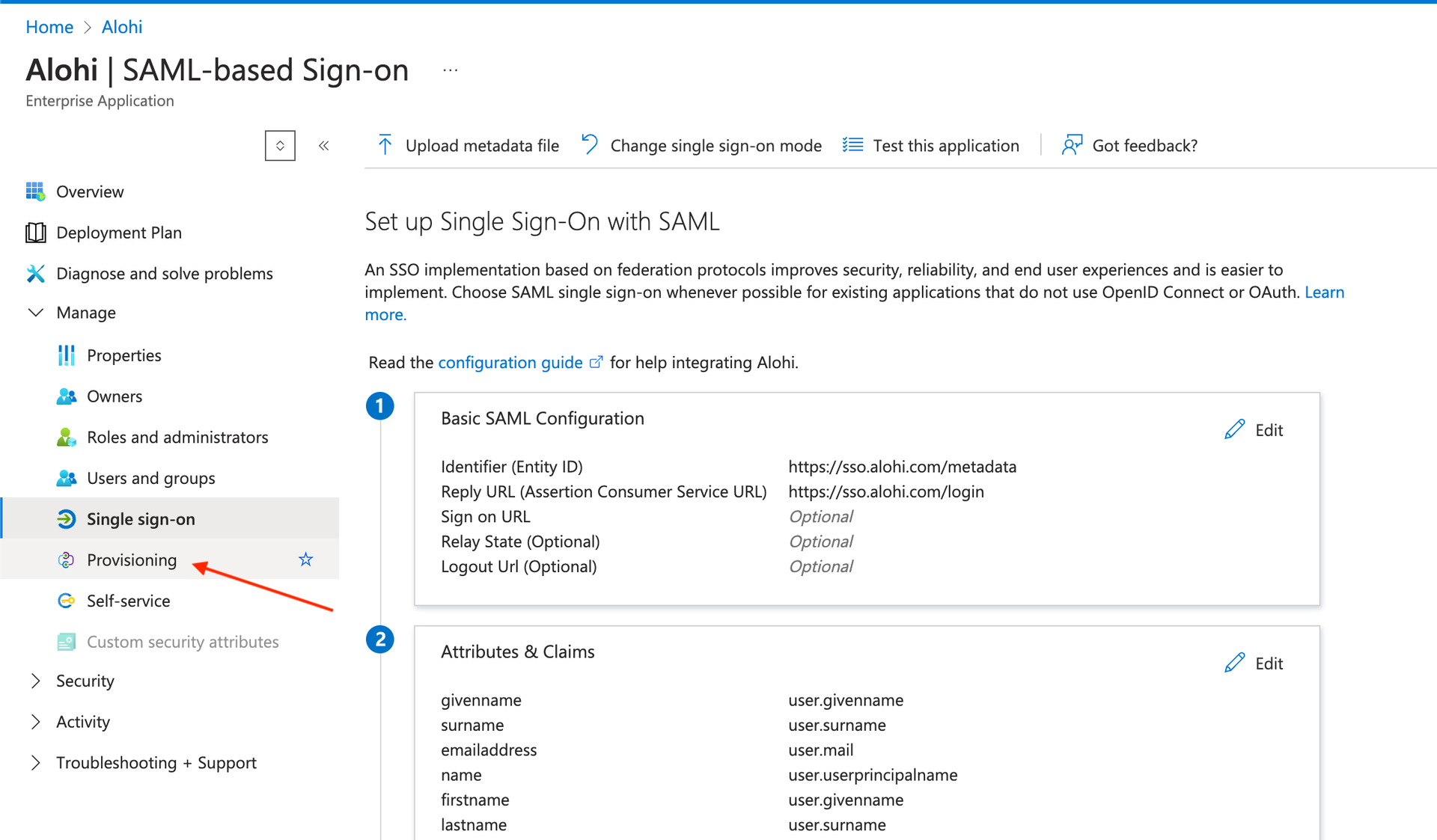Click the Got feedback person icon
The width and height of the screenshot is (1437, 840).
coord(1072,145)
